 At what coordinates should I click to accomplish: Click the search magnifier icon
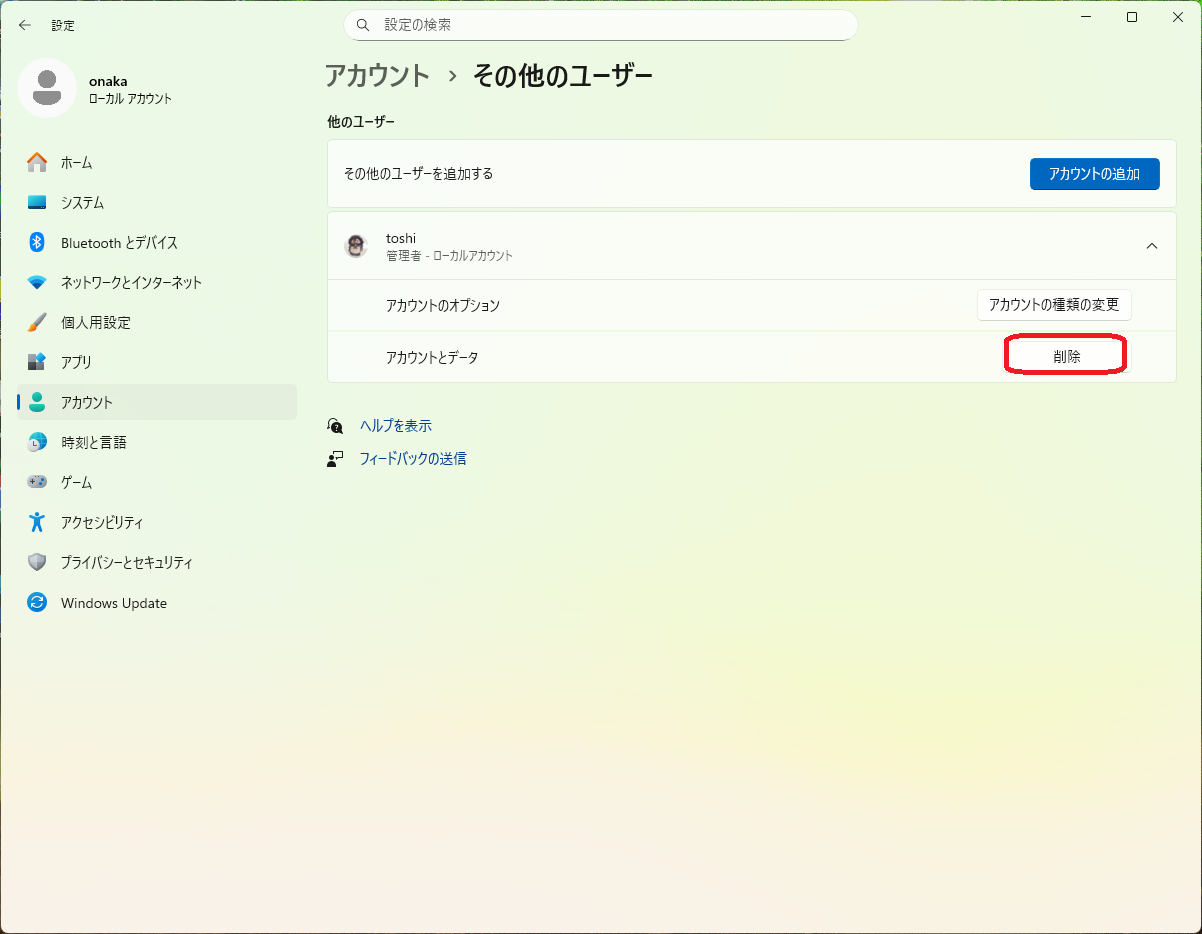coord(363,25)
